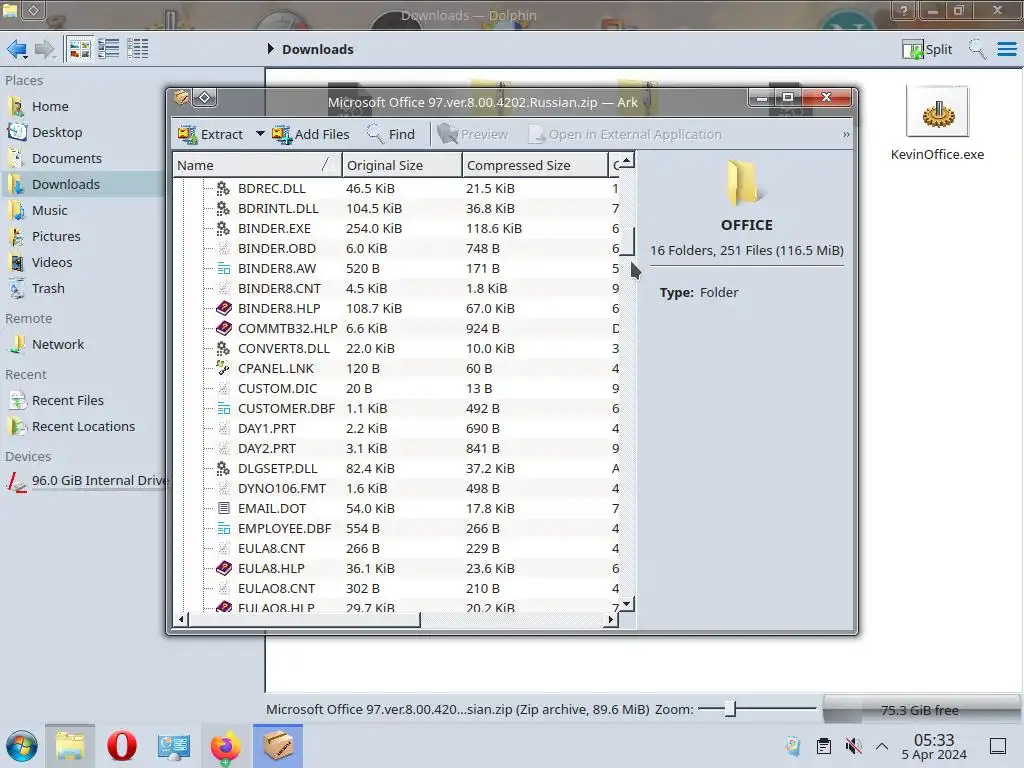Go back in Dolphin navigation

pos(16,49)
